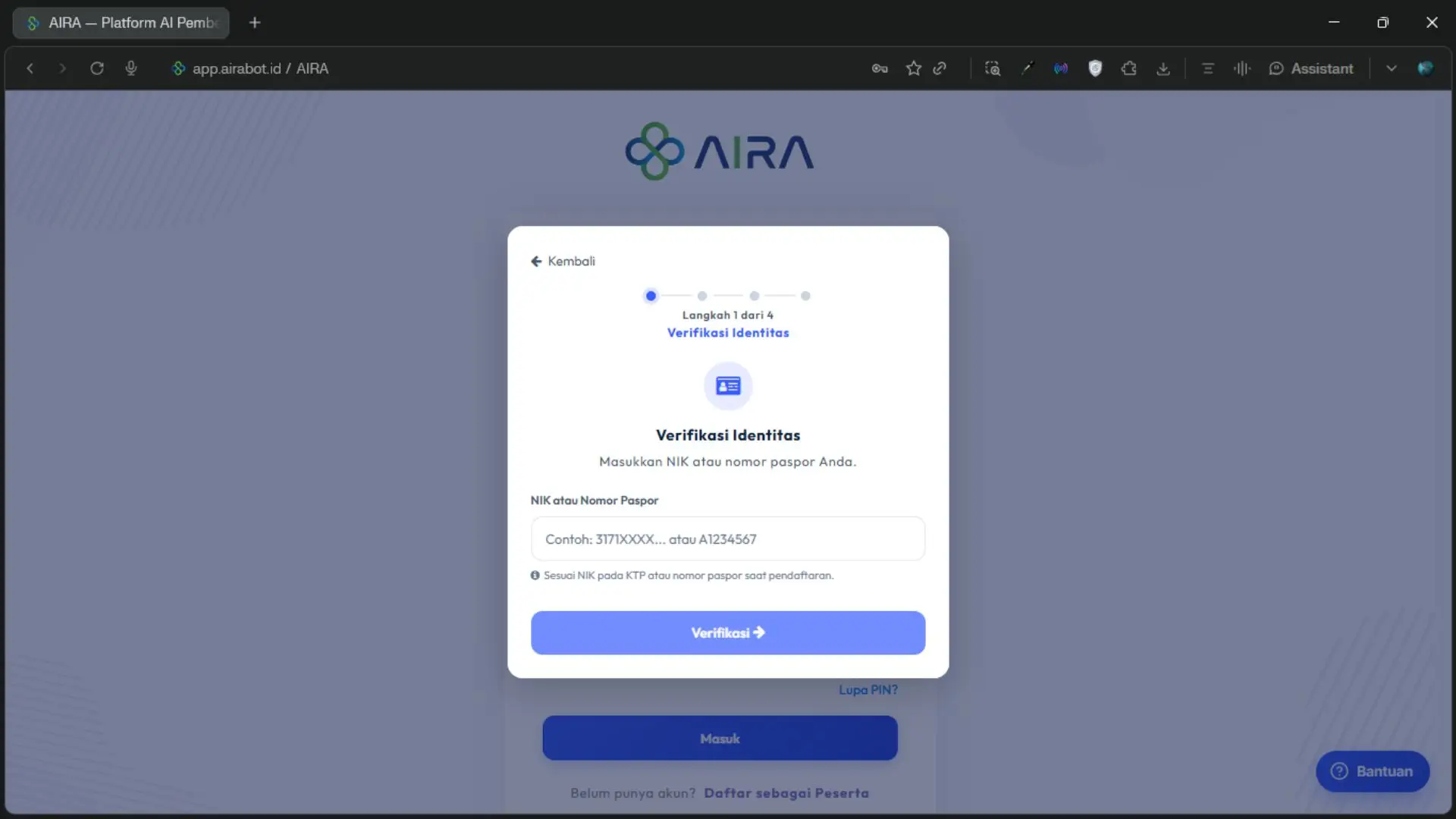Click the info icon beside the NIK hint
This screenshot has height=819, width=1456.
(x=535, y=576)
